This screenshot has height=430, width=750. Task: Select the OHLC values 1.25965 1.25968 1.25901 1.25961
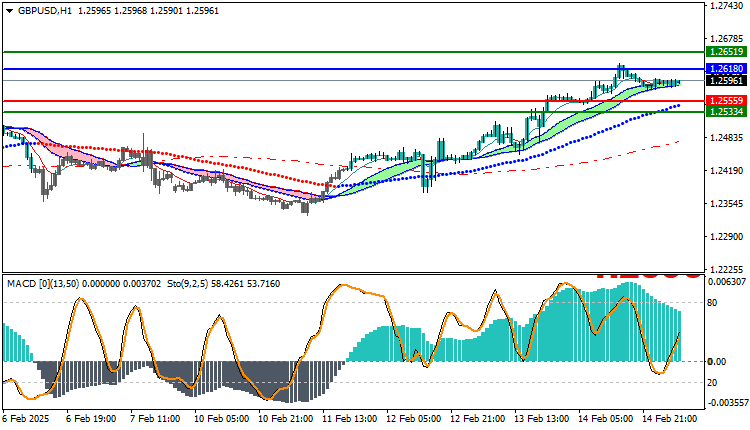tap(148, 11)
